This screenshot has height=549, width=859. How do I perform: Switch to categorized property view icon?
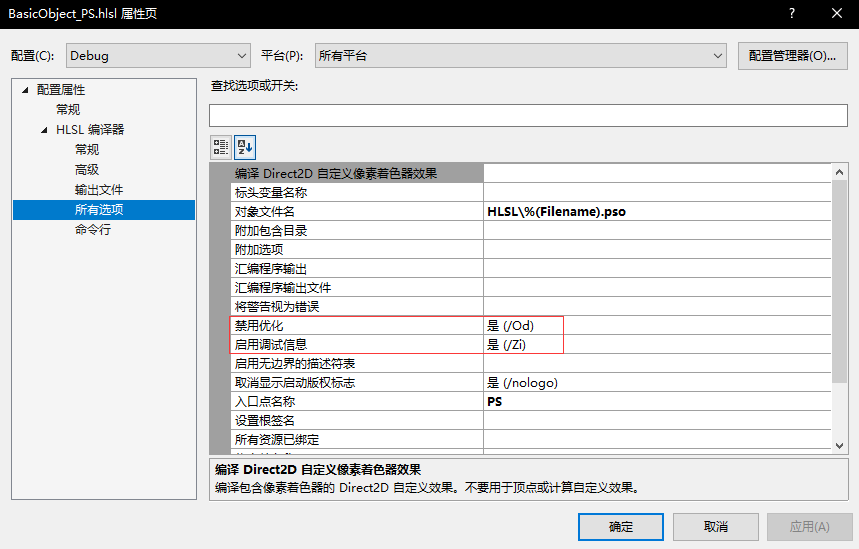click(221, 147)
